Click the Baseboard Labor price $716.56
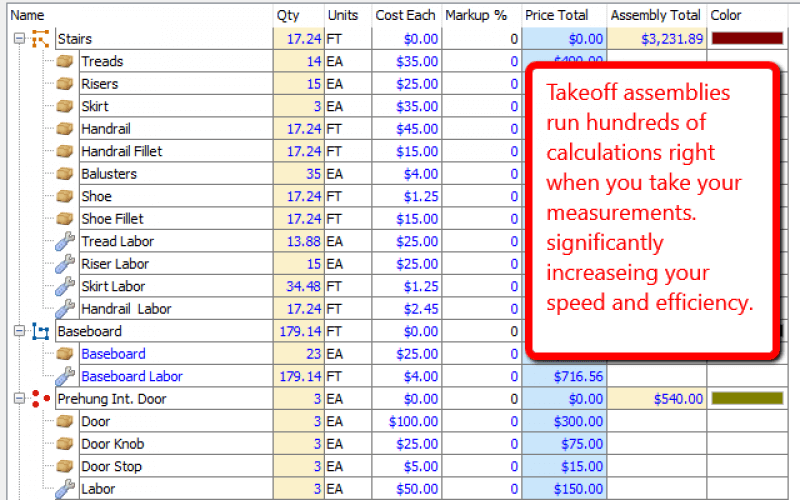Image resolution: width=800 pixels, height=500 pixels. pyautogui.click(x=564, y=376)
